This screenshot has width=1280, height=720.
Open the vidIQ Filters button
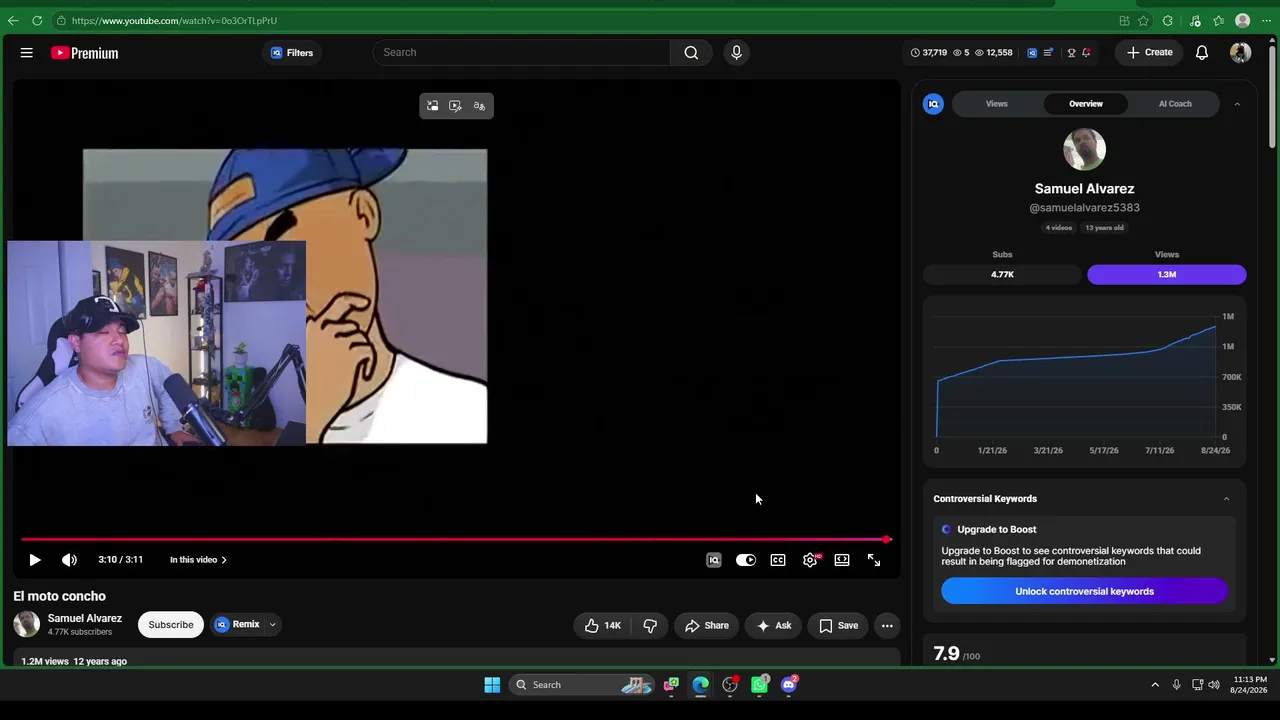pyautogui.click(x=292, y=53)
